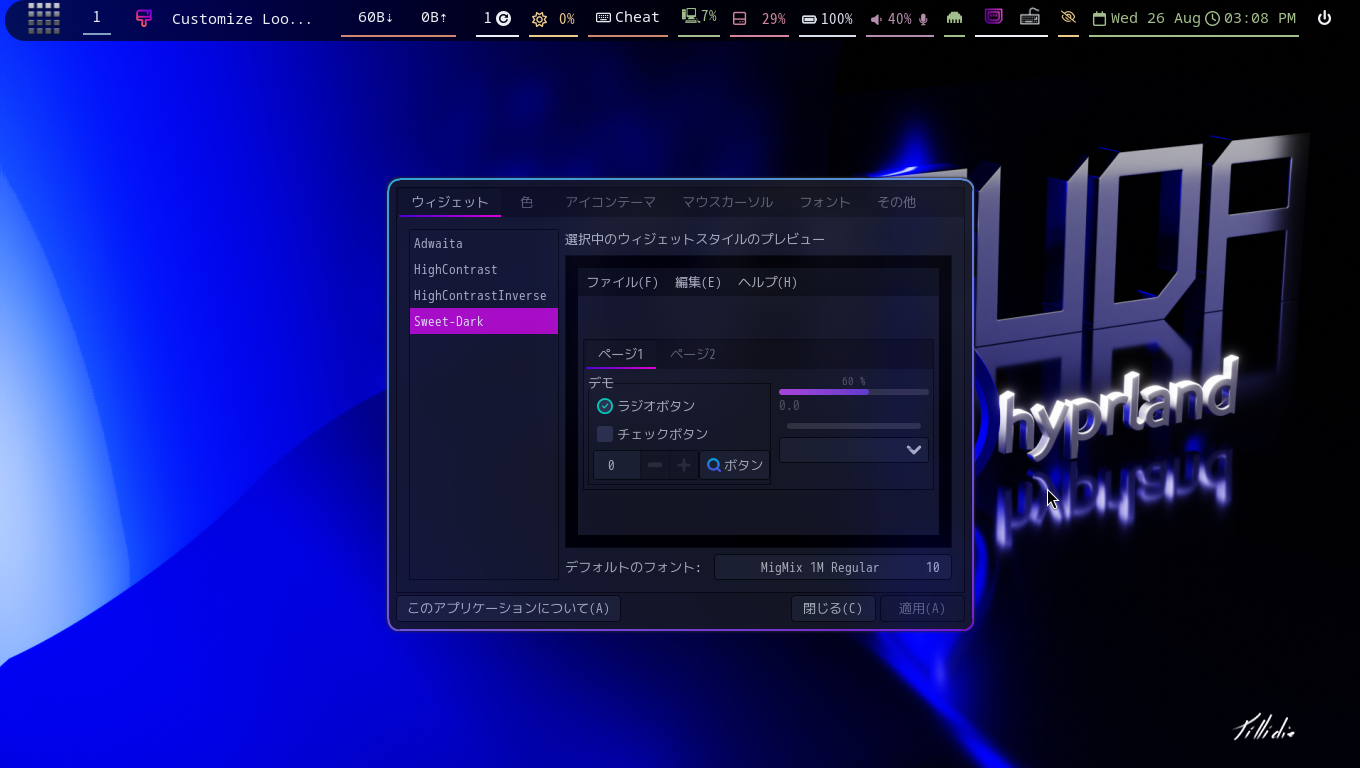Select the ページ2 preview tab

[x=692, y=354]
